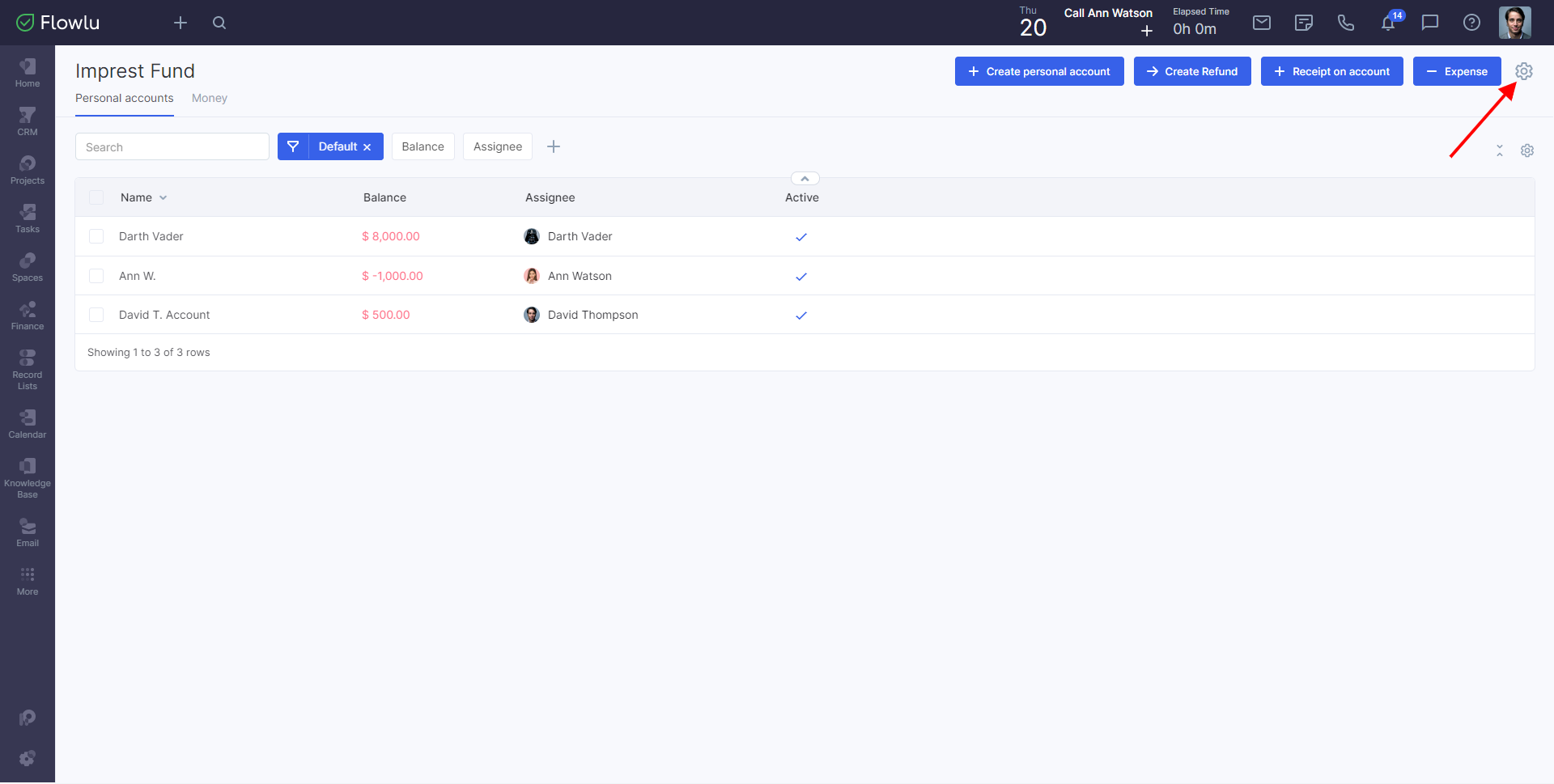The height and width of the screenshot is (784, 1554).
Task: Switch to the Money tab
Action: [x=209, y=98]
